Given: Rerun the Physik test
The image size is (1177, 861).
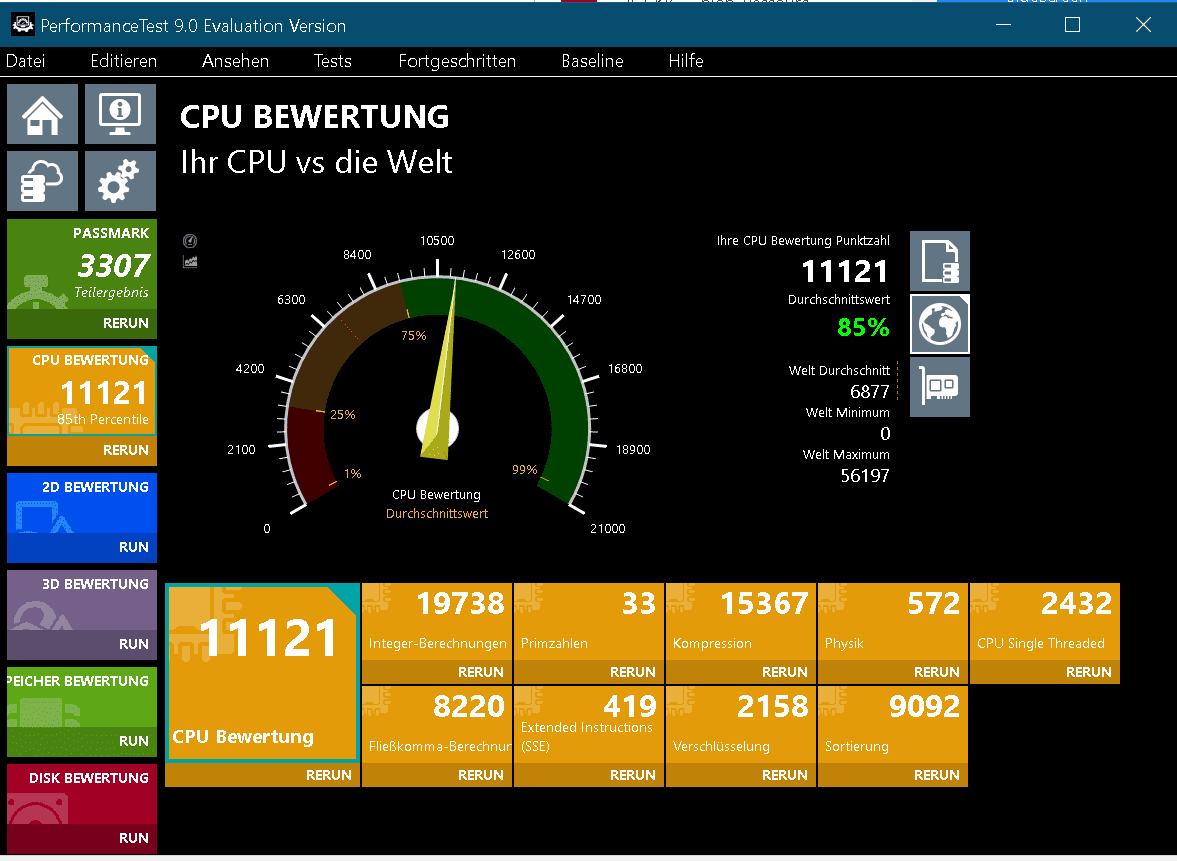Looking at the screenshot, I should 893,672.
